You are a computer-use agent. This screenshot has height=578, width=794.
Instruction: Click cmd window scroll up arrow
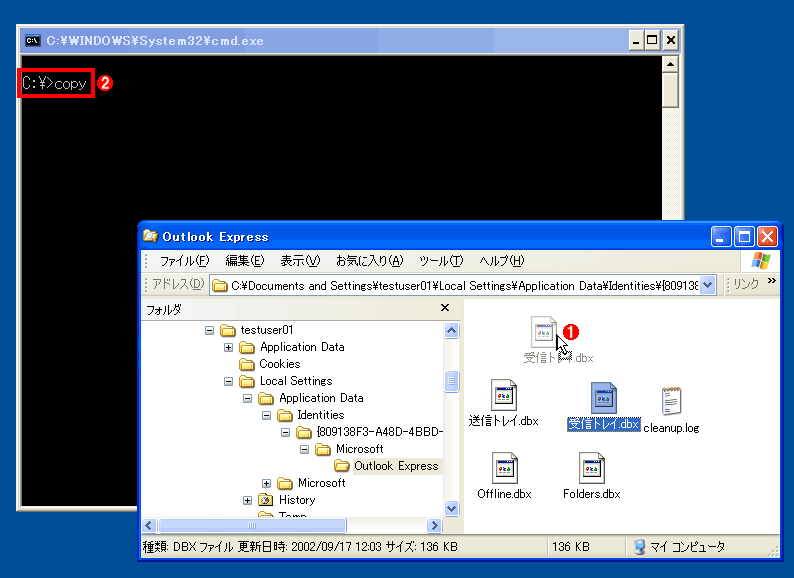[x=670, y=64]
